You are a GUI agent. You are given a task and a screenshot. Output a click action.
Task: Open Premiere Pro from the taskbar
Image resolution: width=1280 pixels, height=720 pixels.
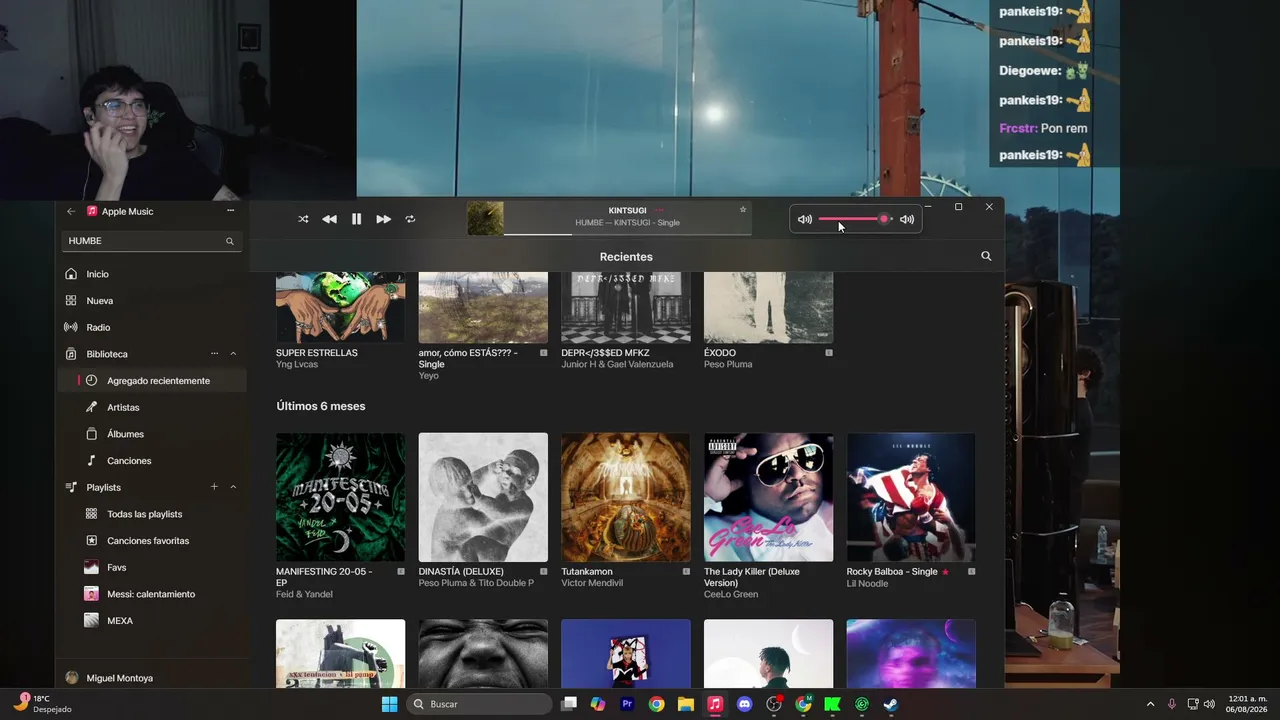(627, 704)
